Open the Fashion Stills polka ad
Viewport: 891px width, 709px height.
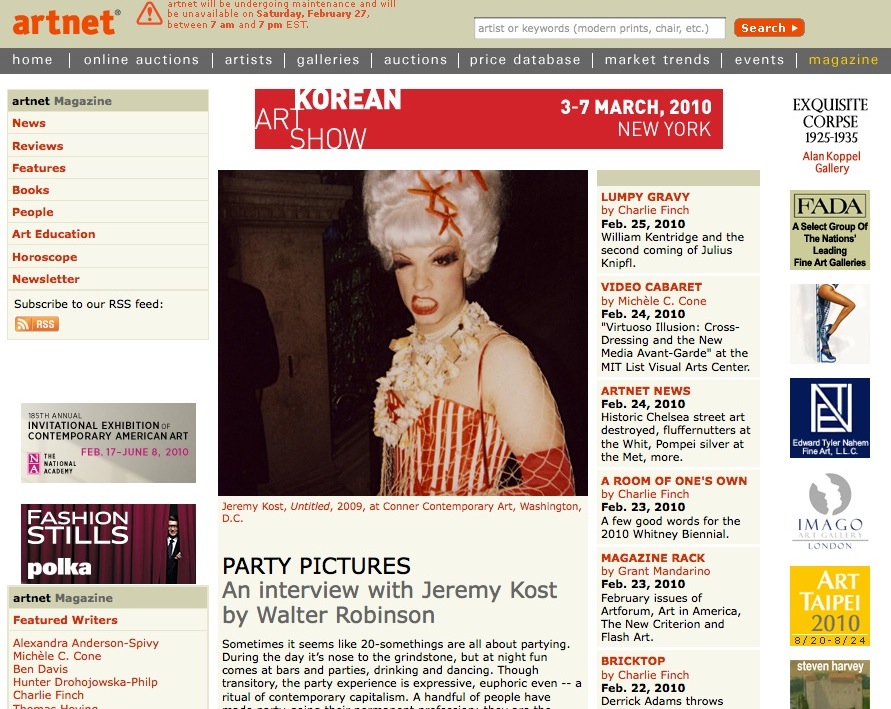click(x=108, y=543)
